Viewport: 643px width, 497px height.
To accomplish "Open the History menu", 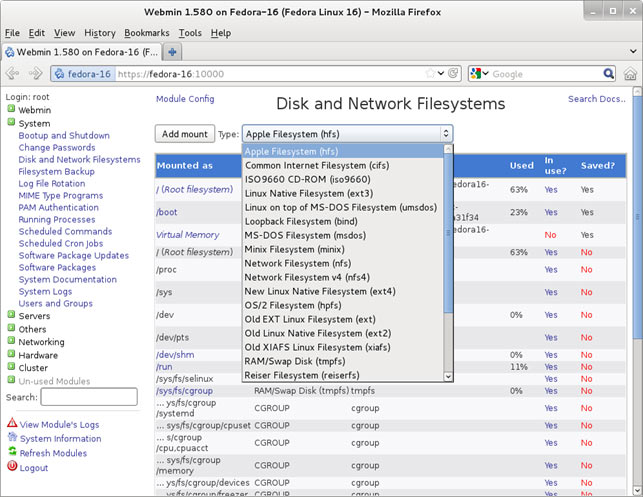I will [100, 33].
